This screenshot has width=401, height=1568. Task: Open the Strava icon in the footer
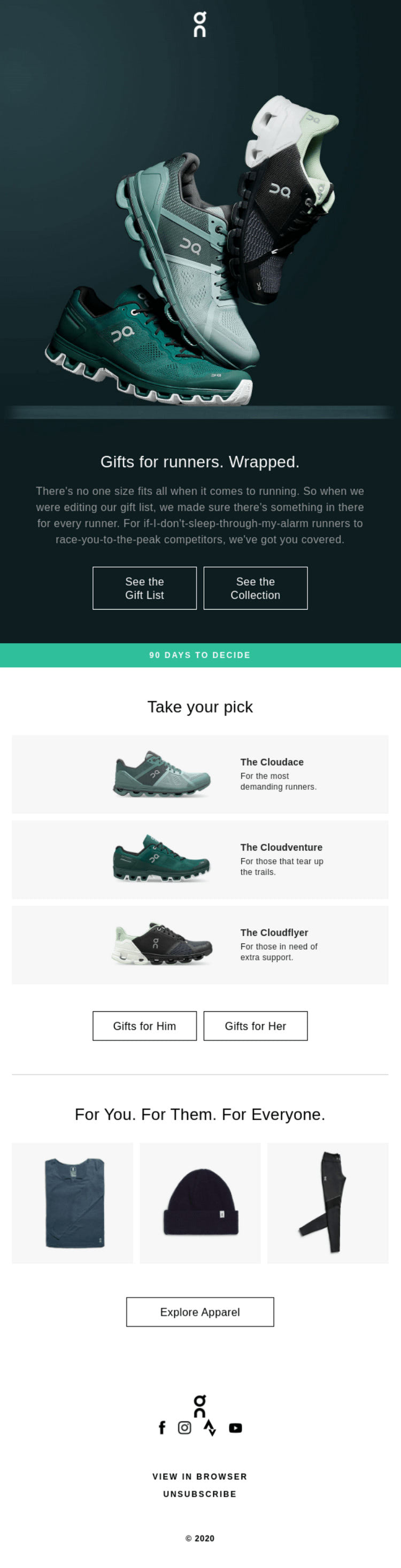tap(210, 1428)
